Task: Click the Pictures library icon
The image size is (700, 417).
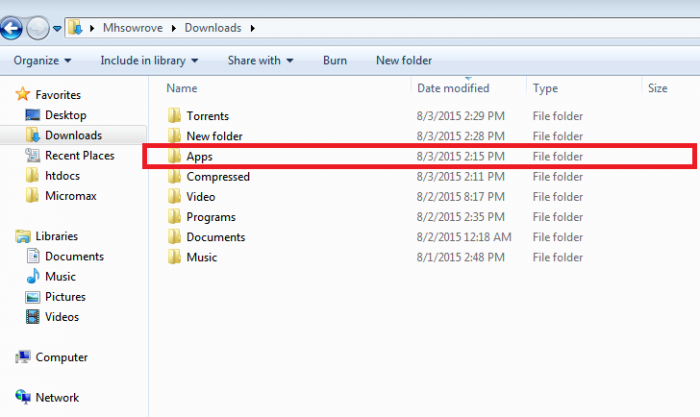Action: 33,296
